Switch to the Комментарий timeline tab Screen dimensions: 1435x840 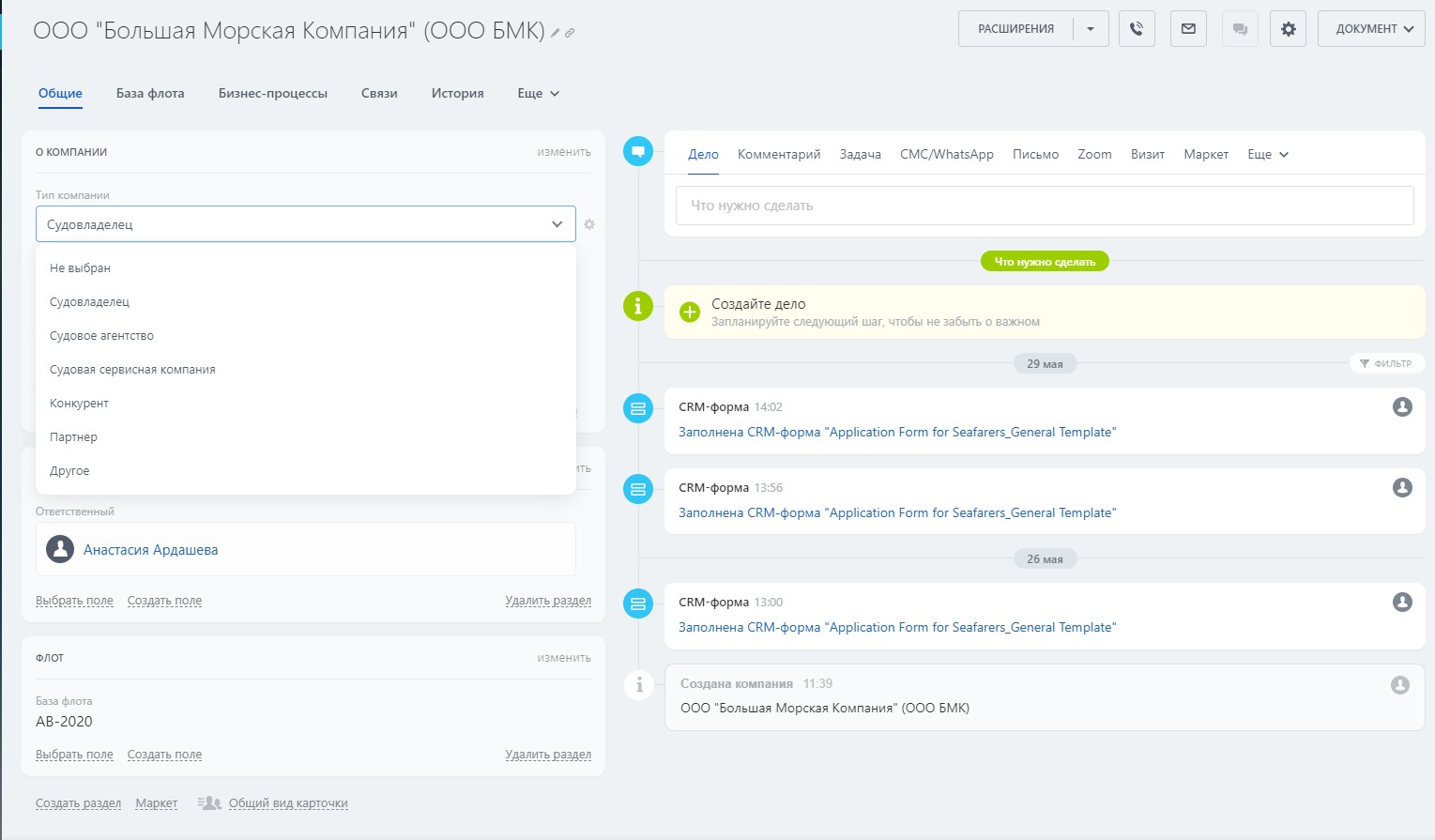pos(778,154)
